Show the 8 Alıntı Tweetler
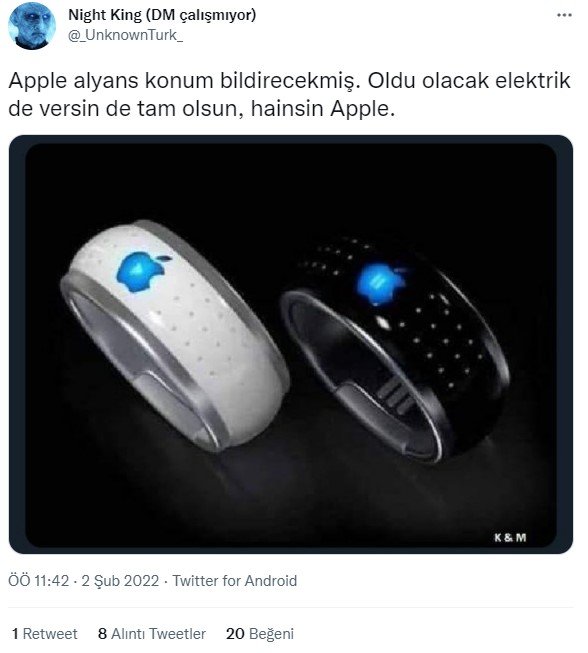 [152, 633]
